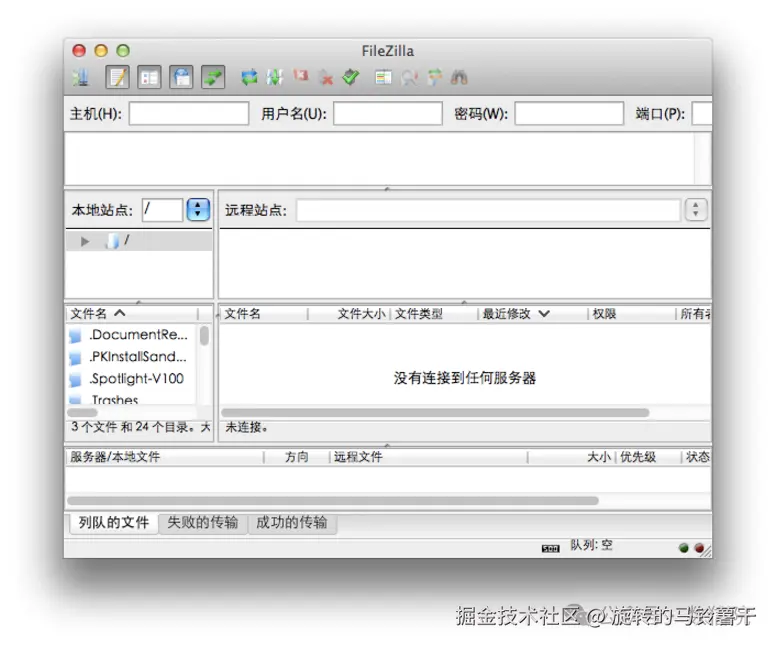Click the 方向 queue column header

(297, 457)
